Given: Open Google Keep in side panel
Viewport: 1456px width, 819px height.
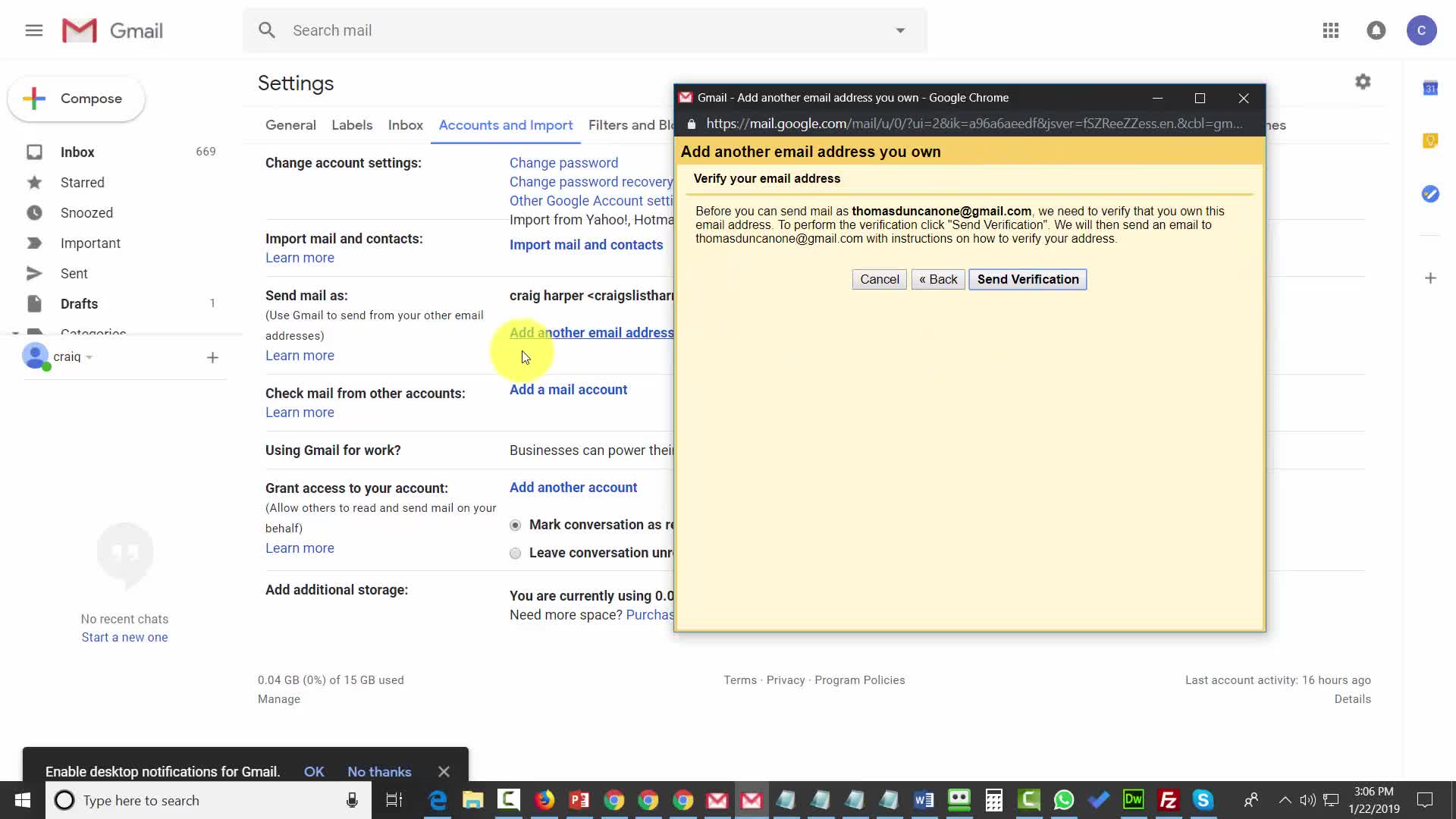Looking at the screenshot, I should (1430, 141).
